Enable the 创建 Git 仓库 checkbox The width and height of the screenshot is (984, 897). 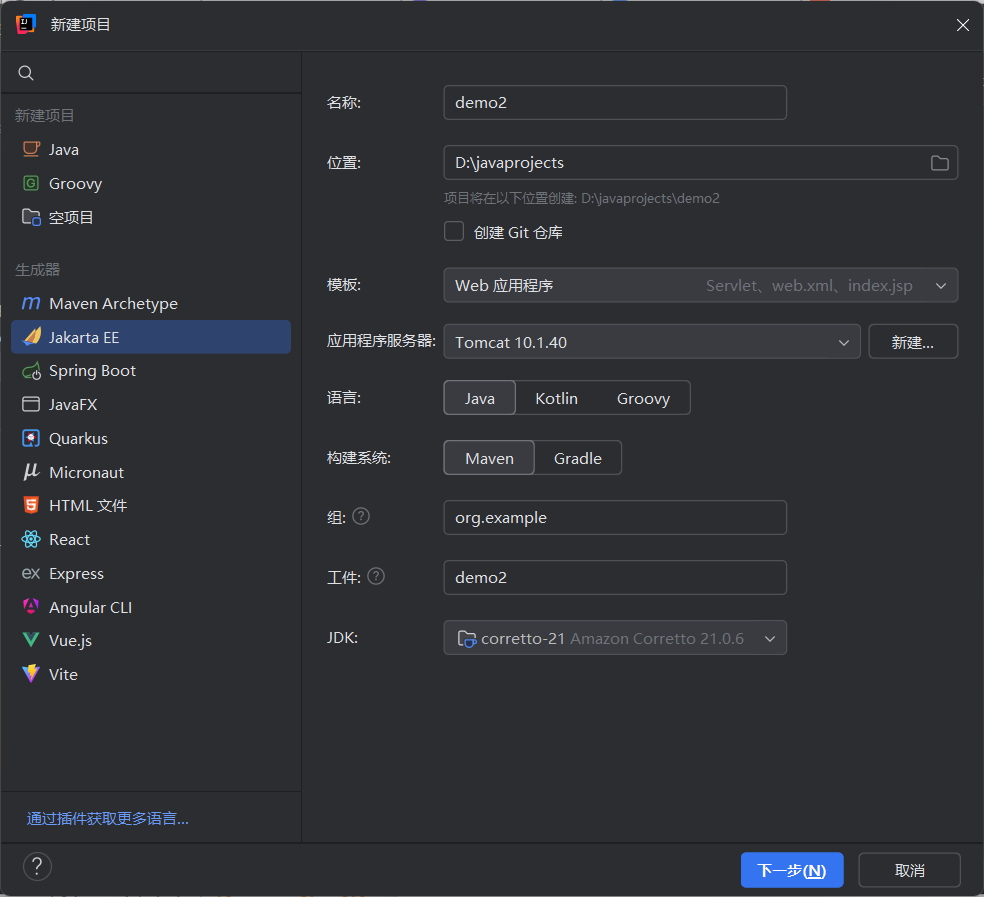454,231
